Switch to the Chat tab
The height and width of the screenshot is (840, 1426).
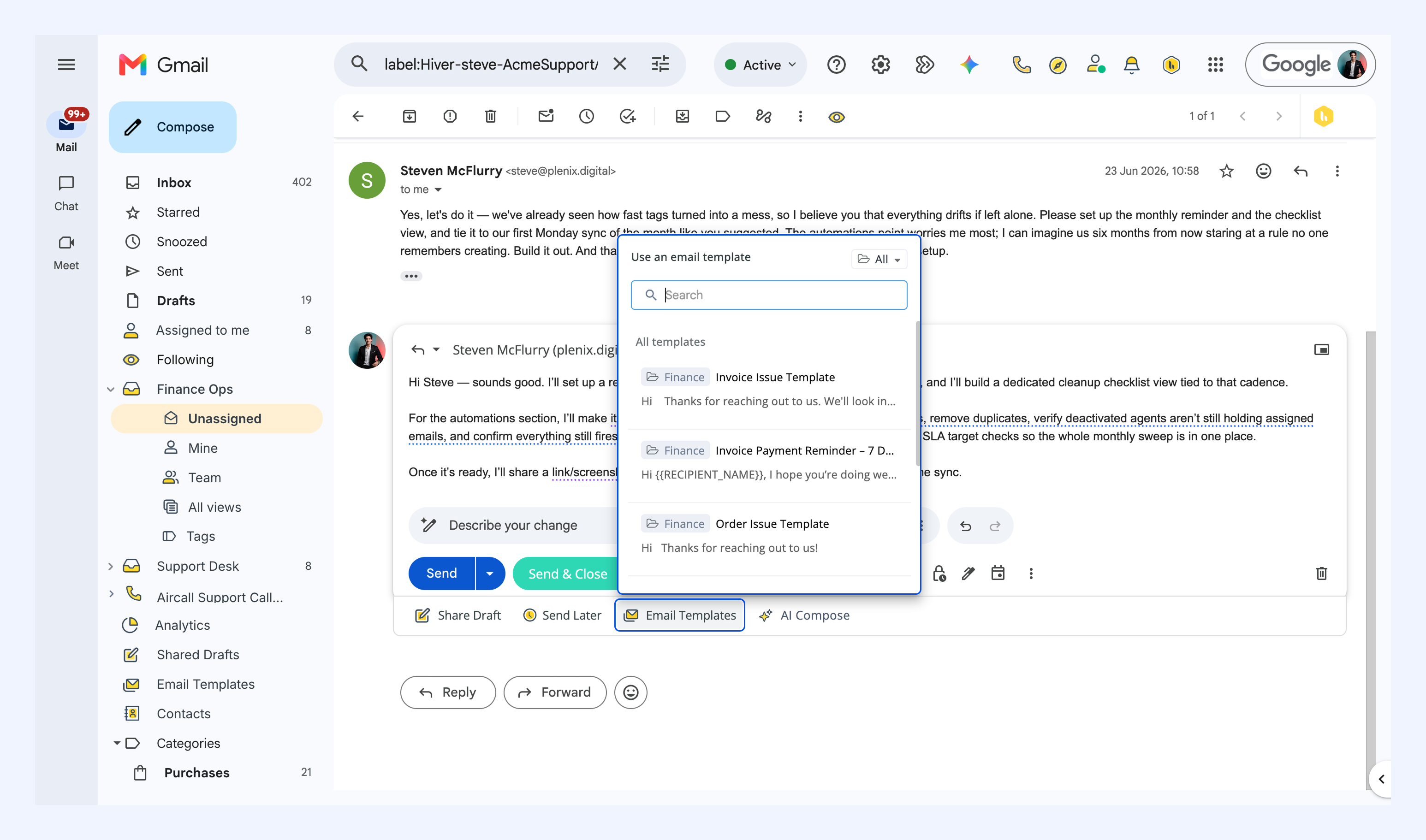[x=66, y=193]
